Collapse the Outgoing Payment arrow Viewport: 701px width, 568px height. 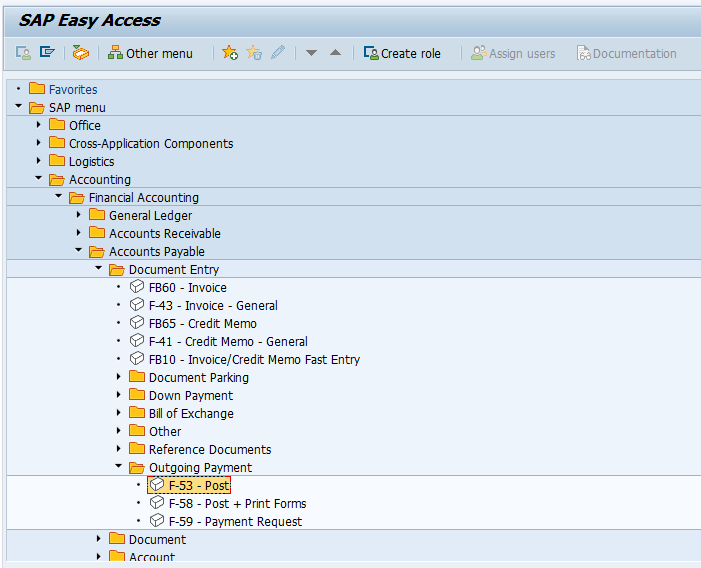[118, 466]
